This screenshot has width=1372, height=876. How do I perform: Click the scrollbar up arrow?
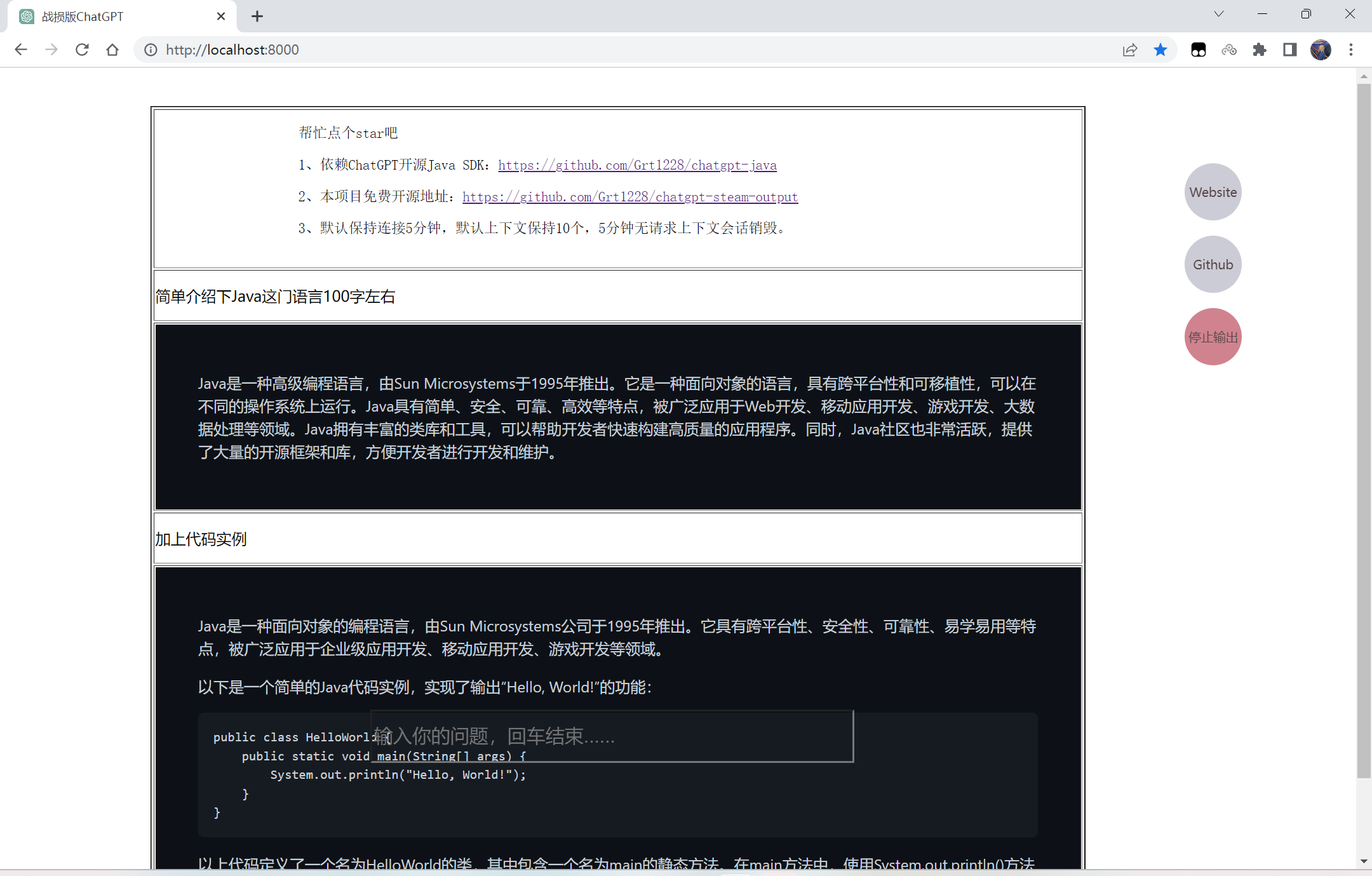pyautogui.click(x=1364, y=76)
